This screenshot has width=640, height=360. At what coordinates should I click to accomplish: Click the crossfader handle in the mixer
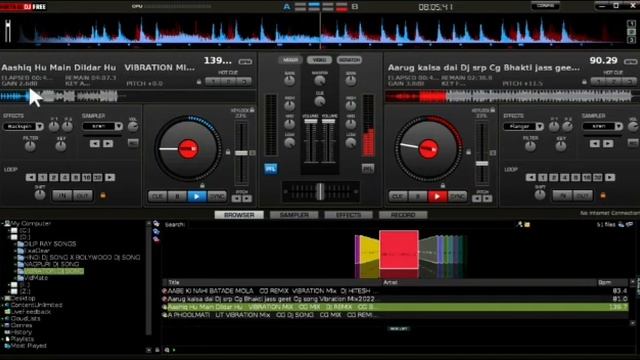tap(320, 191)
